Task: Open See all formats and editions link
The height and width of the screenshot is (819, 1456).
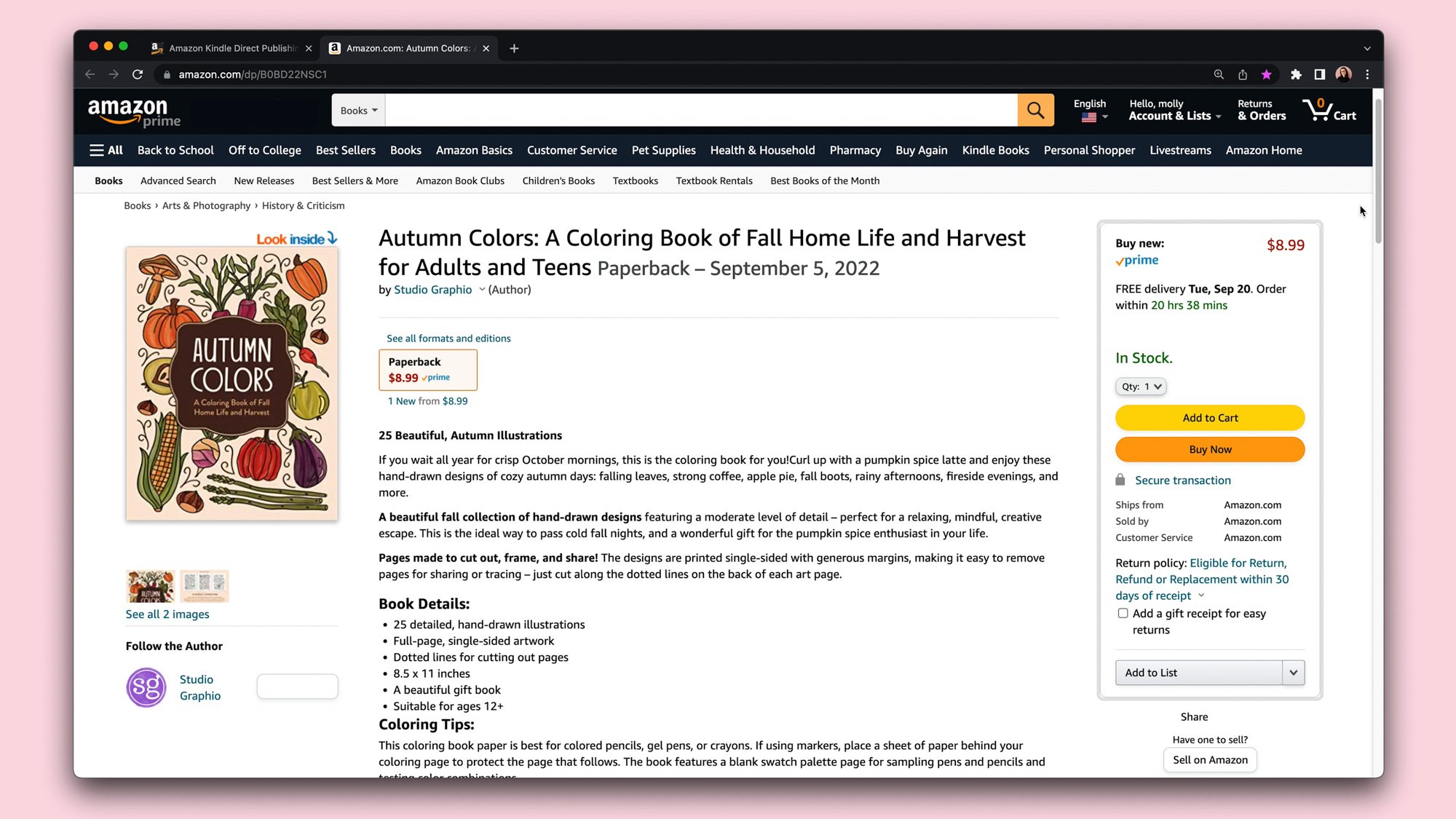Action: (x=448, y=339)
